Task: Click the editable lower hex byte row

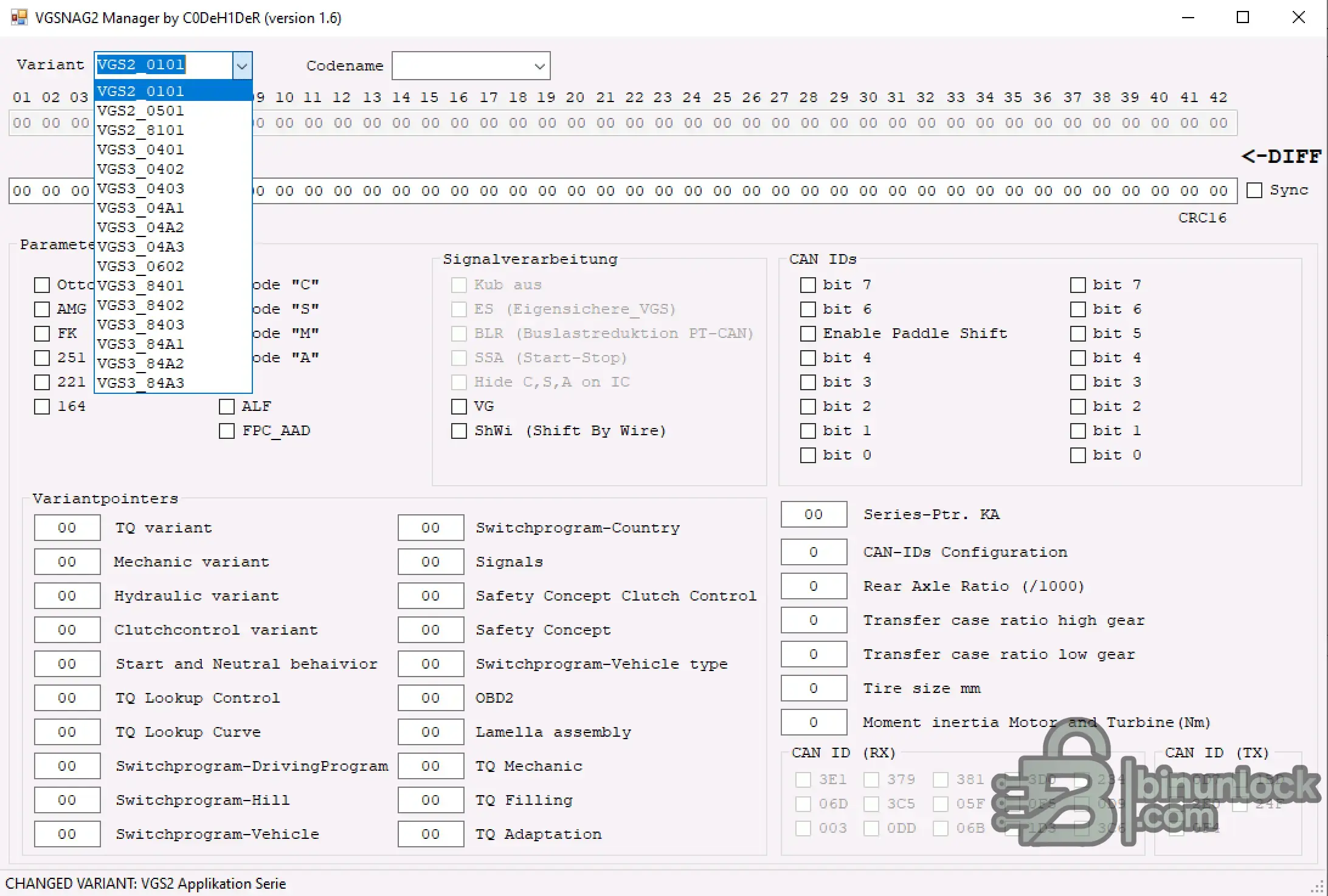Action: click(623, 191)
